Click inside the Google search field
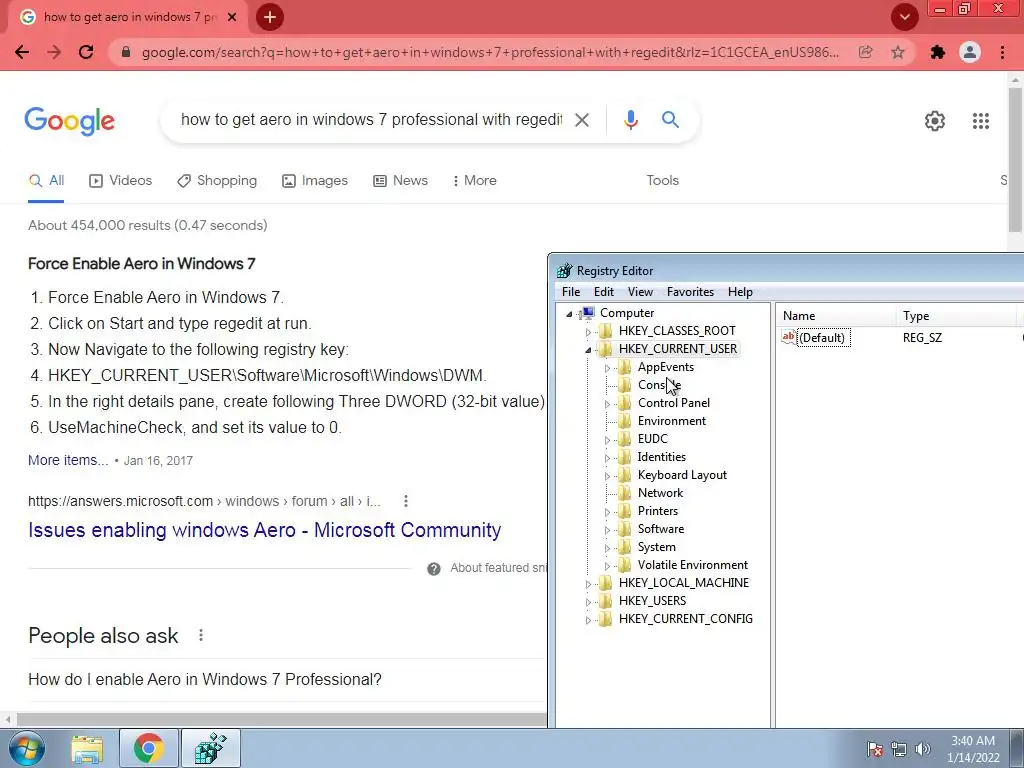 coord(371,120)
